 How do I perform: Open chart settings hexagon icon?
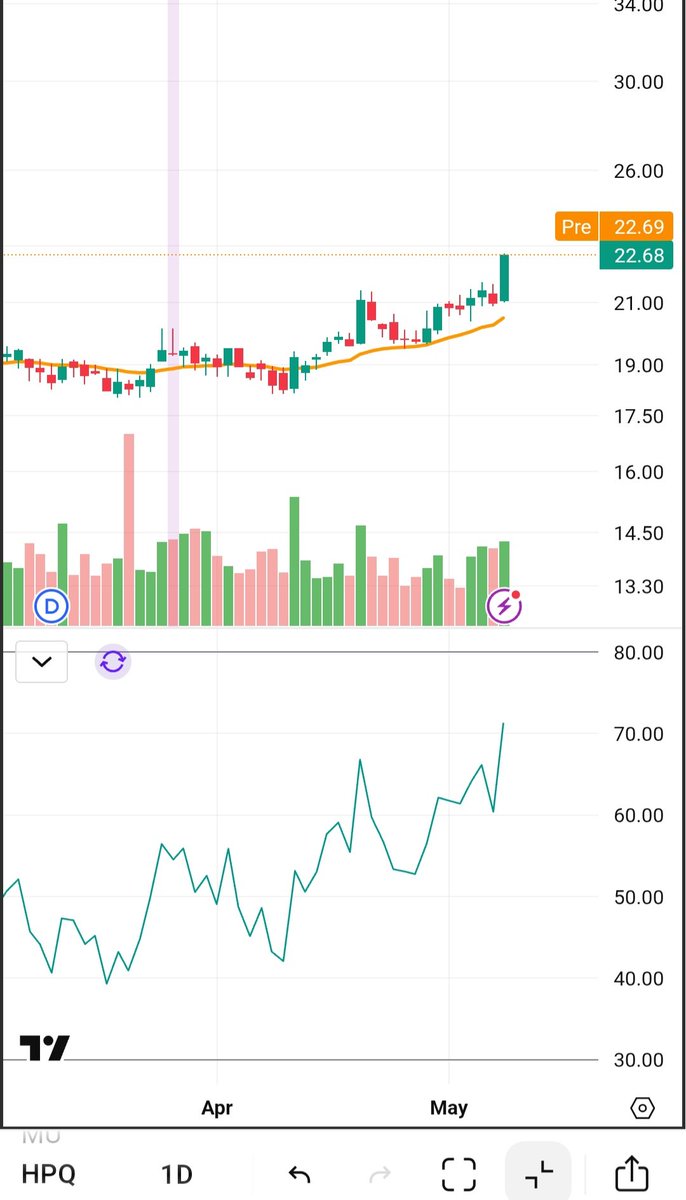pyautogui.click(x=643, y=1108)
